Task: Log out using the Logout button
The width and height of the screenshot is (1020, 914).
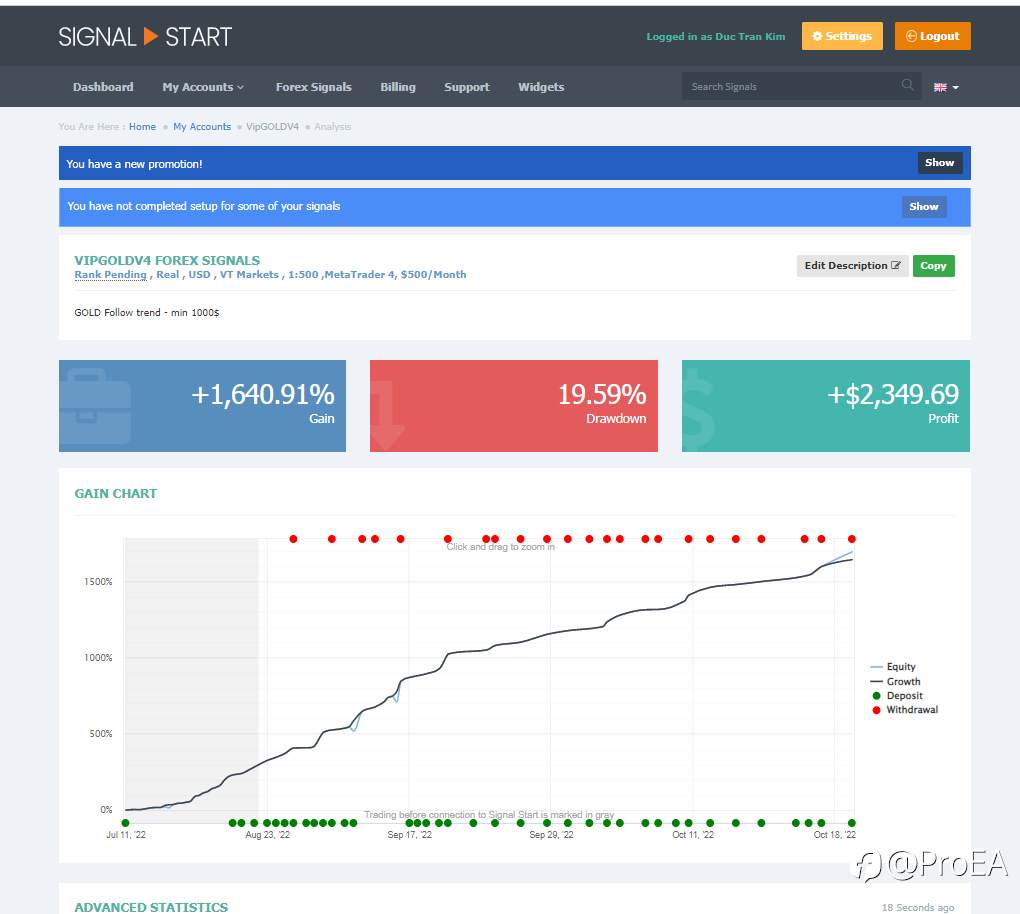Action: 932,36
